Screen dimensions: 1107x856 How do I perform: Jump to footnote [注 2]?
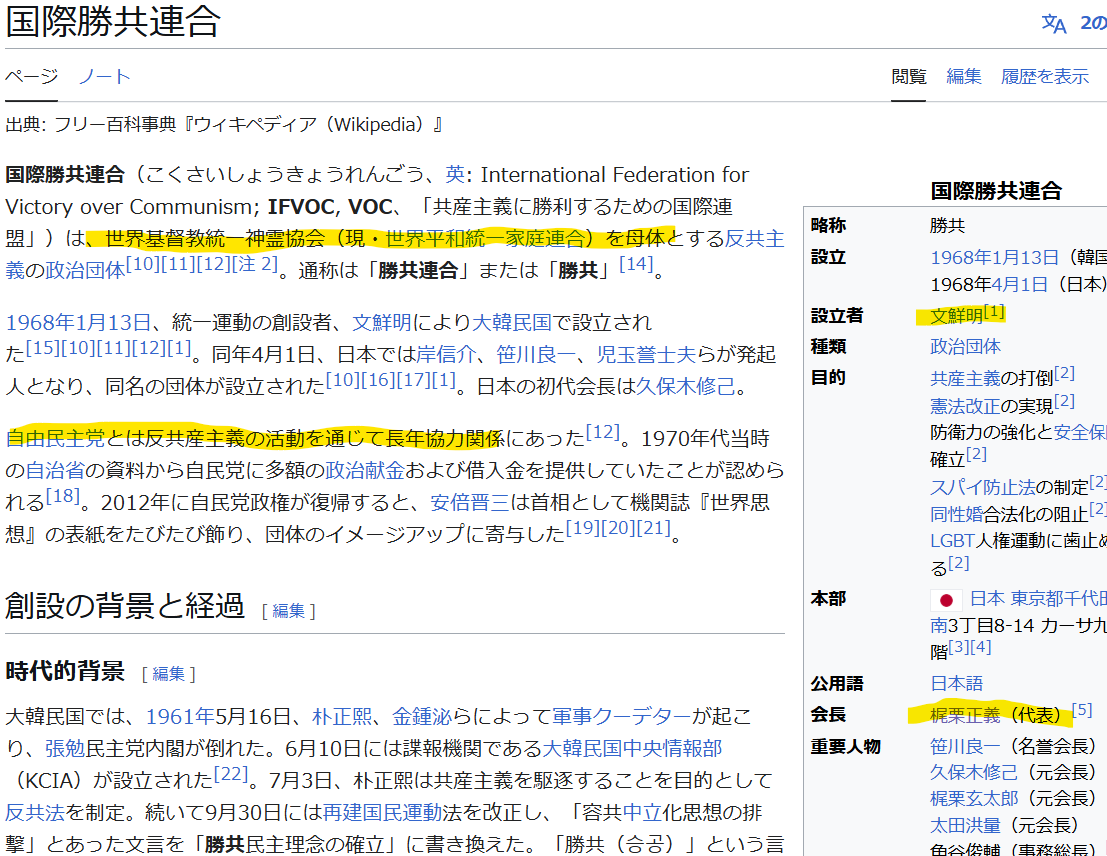254,264
